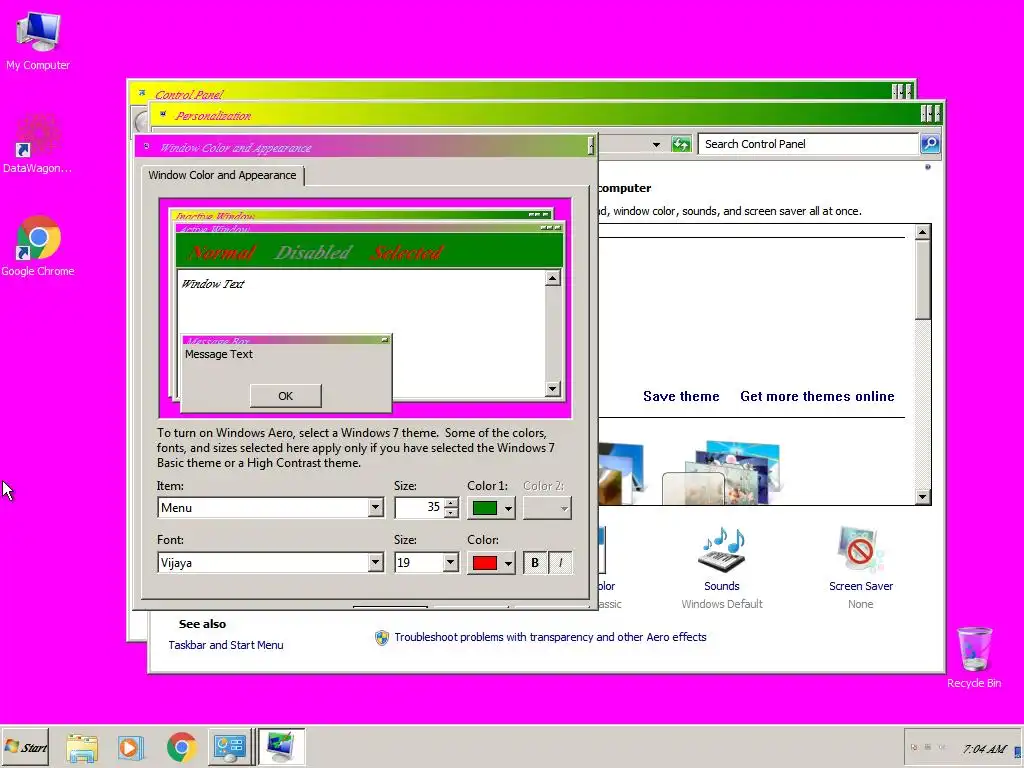The width and height of the screenshot is (1024, 768).
Task: Click Get more themes online link
Action: [817, 396]
